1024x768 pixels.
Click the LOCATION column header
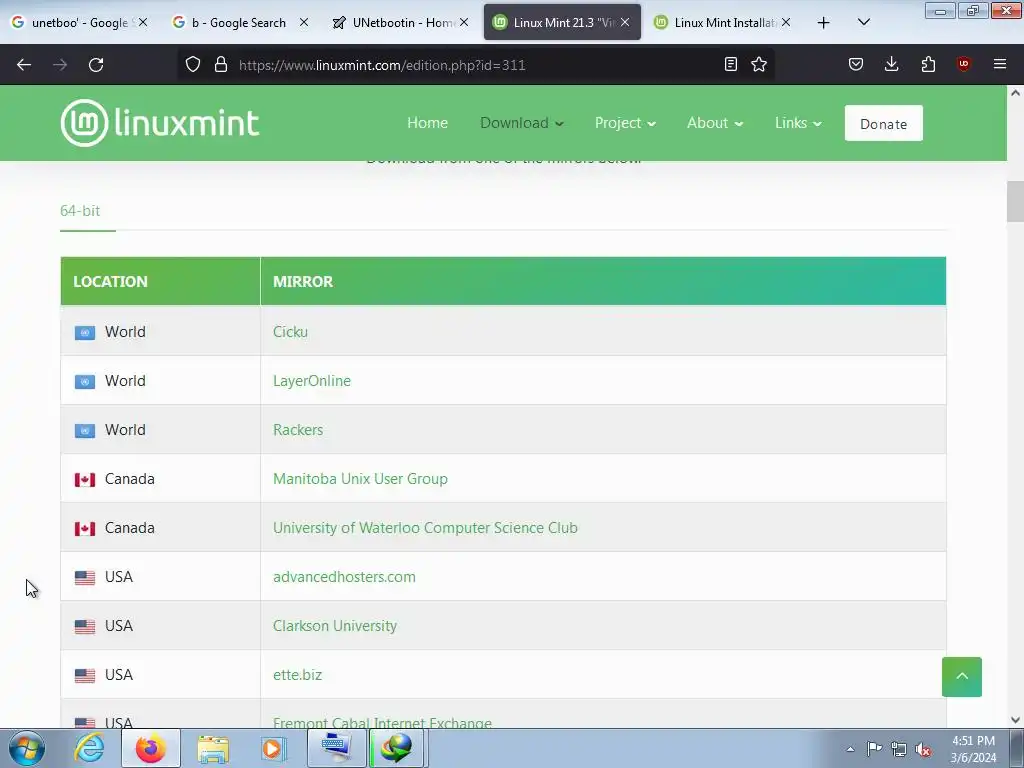point(160,281)
